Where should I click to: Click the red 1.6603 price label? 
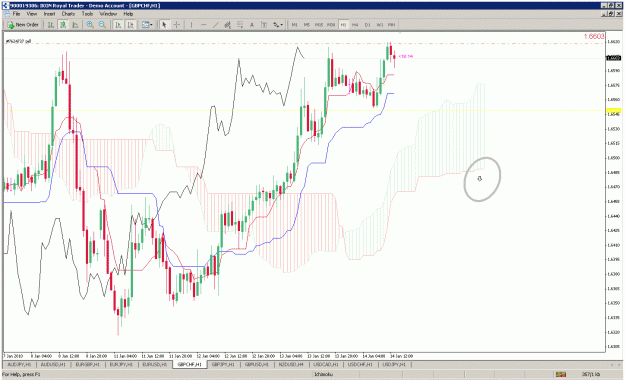(x=594, y=36)
